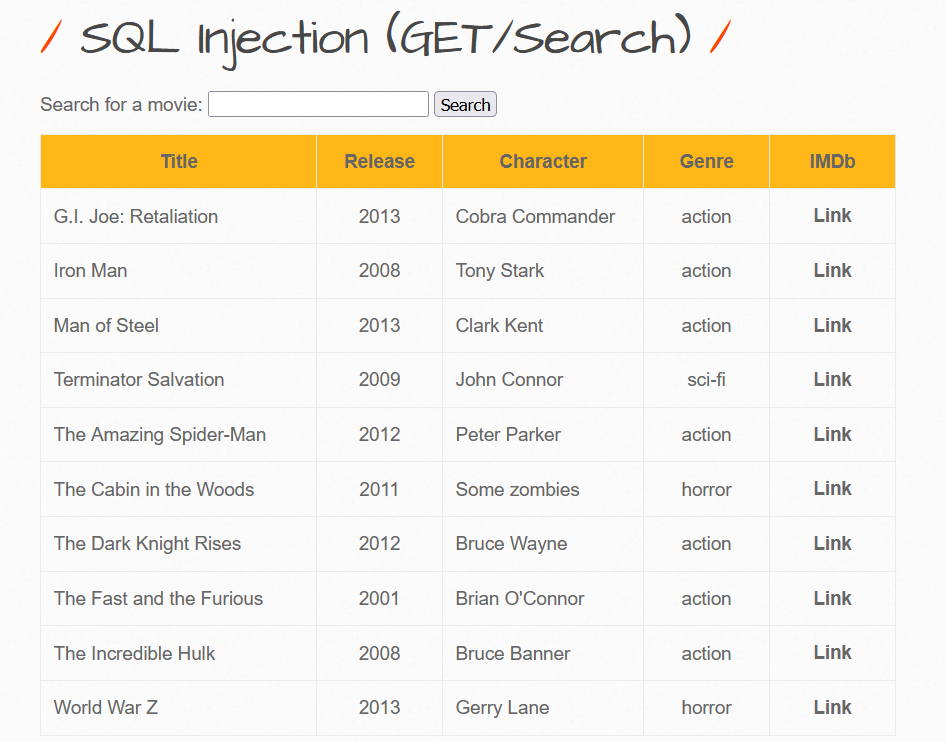Image resolution: width=946 pixels, height=742 pixels.
Task: Click the SQL Injection page heading
Action: [x=386, y=40]
